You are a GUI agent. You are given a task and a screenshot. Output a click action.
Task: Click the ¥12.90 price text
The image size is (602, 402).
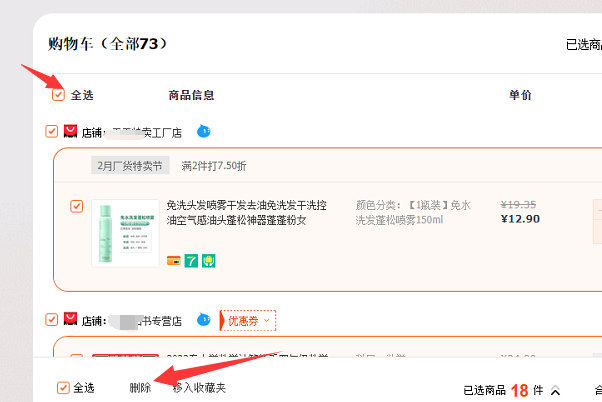click(520, 219)
